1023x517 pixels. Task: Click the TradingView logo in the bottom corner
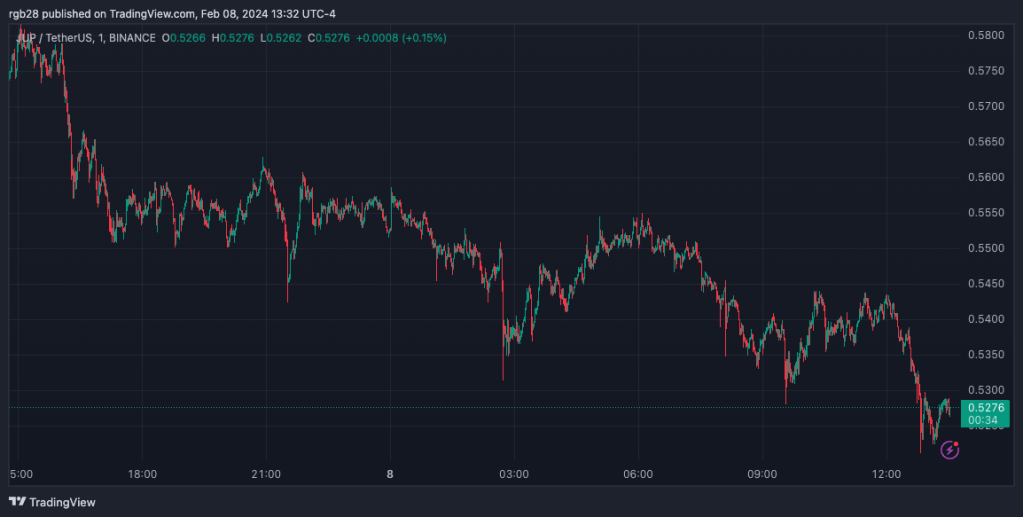point(52,501)
